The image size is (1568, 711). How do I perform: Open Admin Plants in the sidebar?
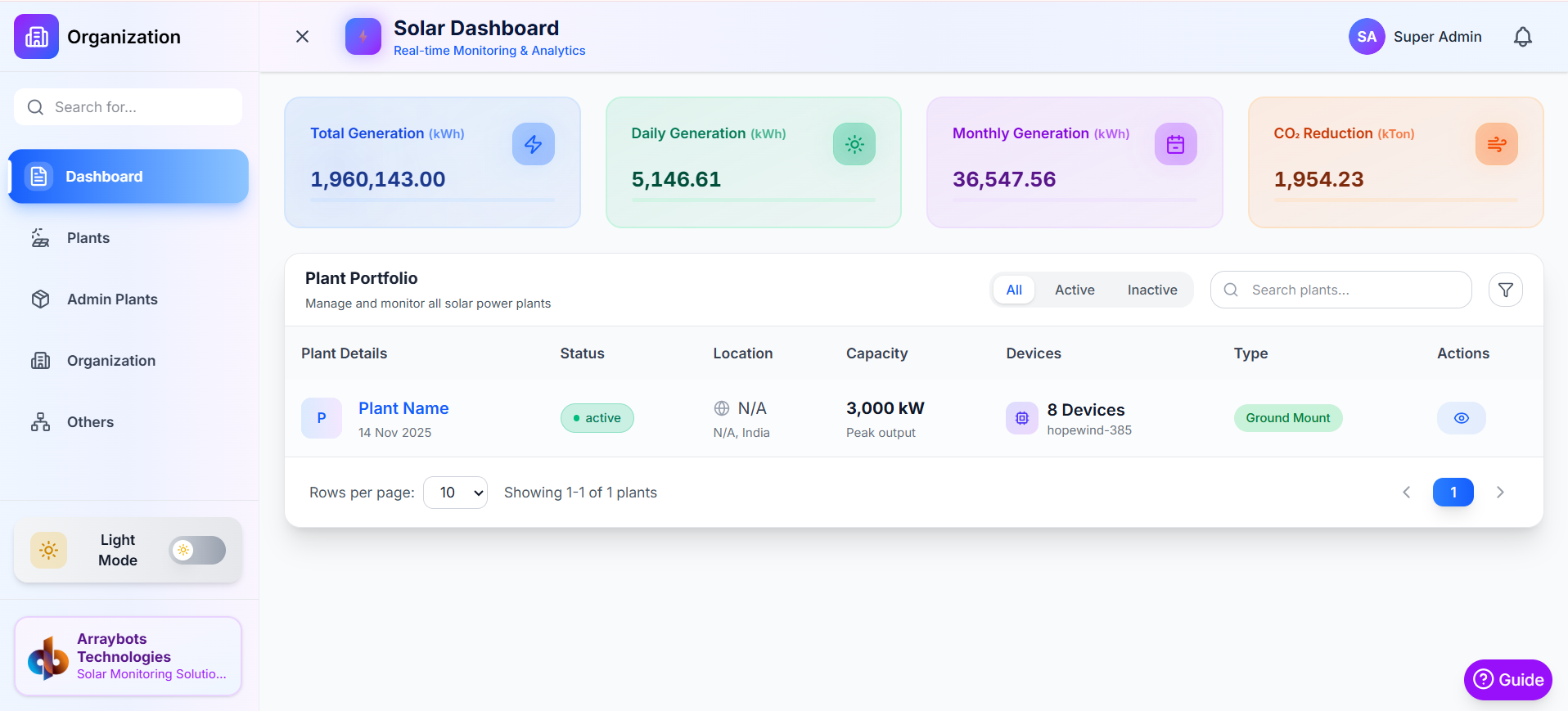[x=112, y=299]
